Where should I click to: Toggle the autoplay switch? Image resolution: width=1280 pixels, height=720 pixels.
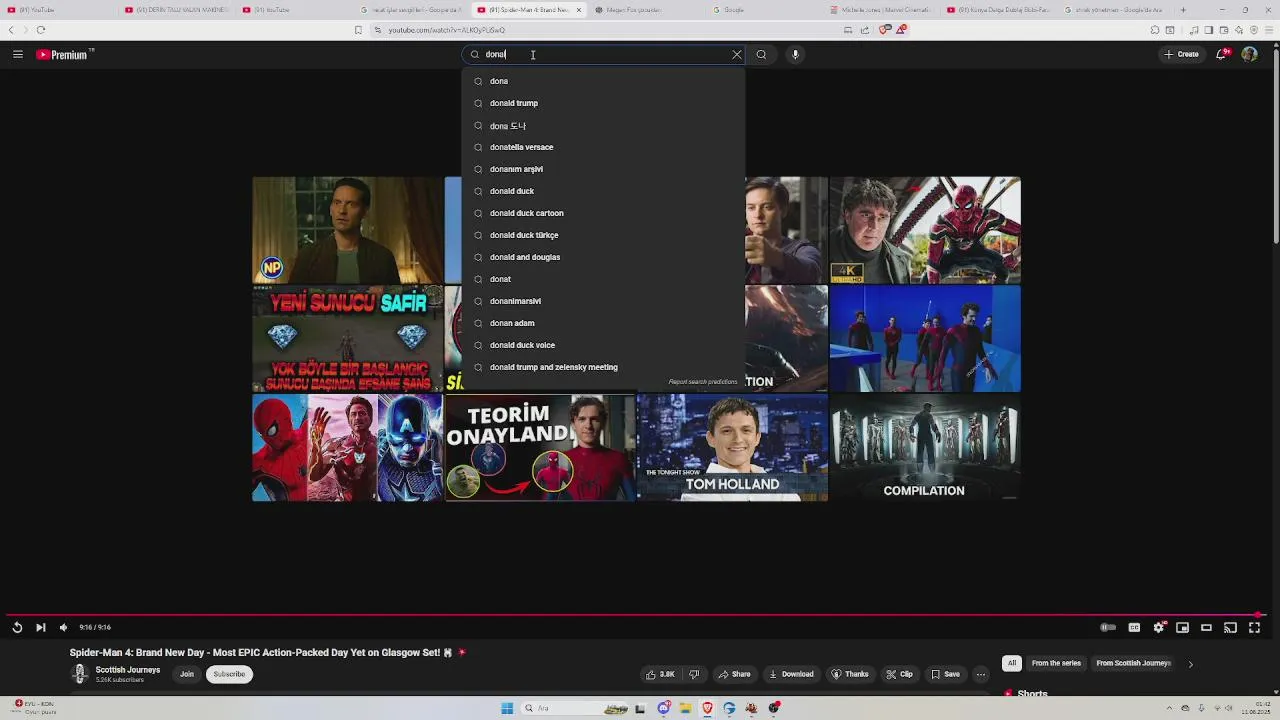[1108, 627]
